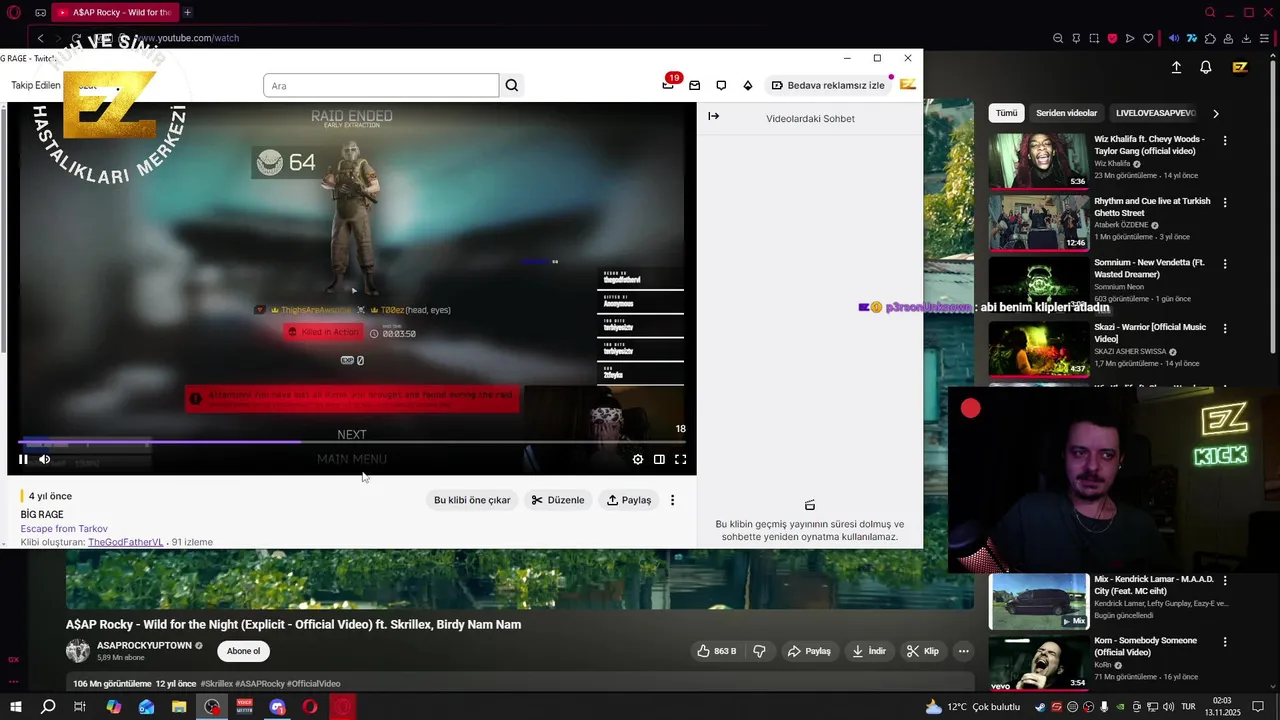The height and width of the screenshot is (720, 1280).
Task: Subscribe with the 'Abone ol' button
Action: [243, 651]
